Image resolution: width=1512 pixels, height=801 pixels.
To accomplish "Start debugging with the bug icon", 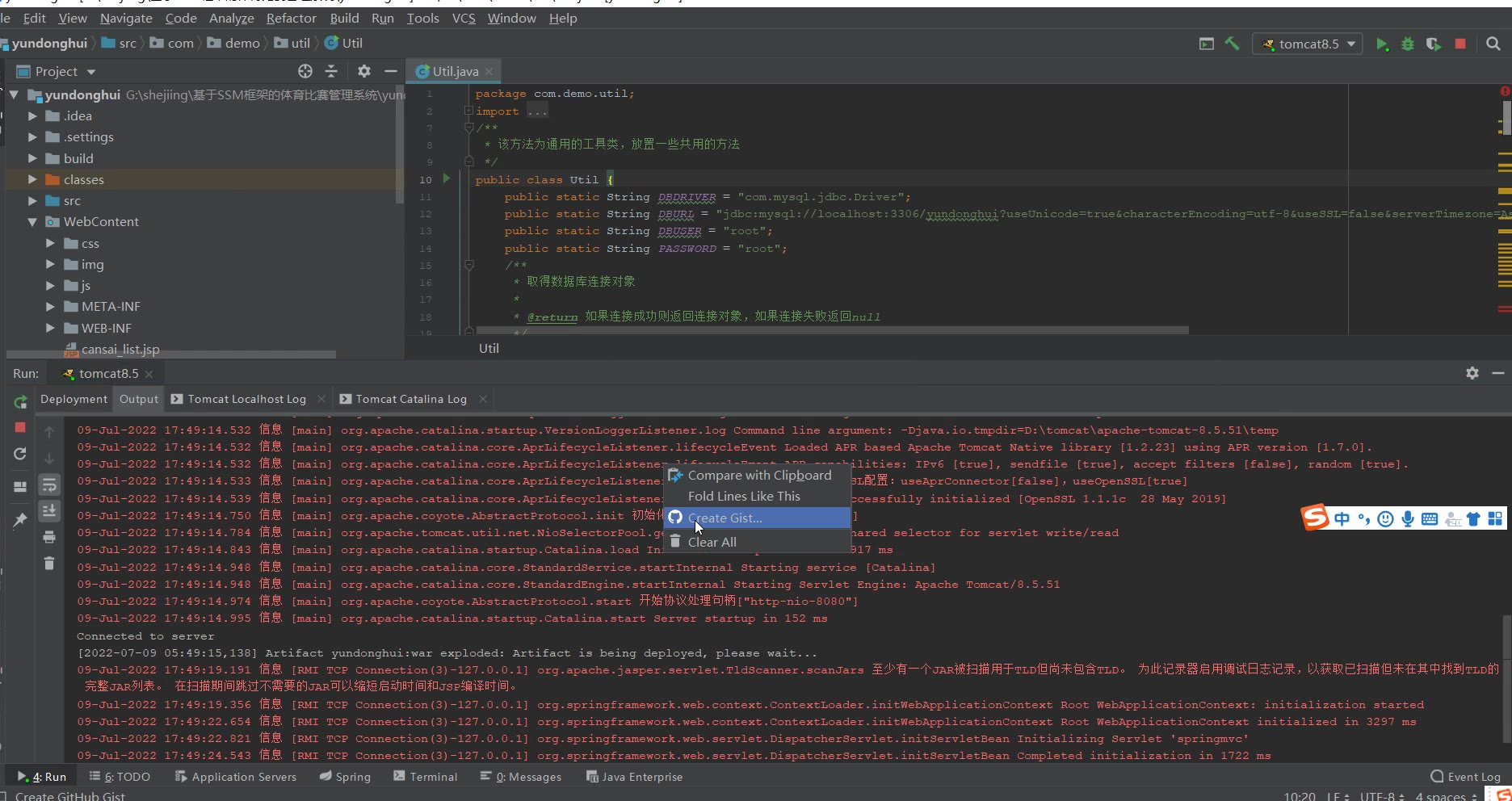I will coord(1408,44).
